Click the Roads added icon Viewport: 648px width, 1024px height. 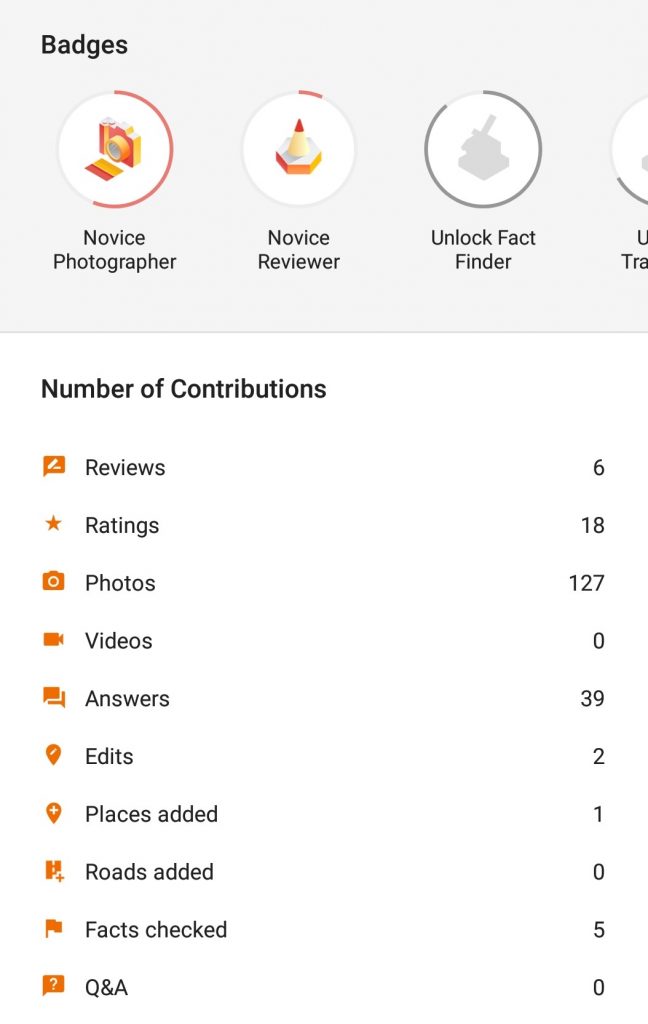coord(54,871)
